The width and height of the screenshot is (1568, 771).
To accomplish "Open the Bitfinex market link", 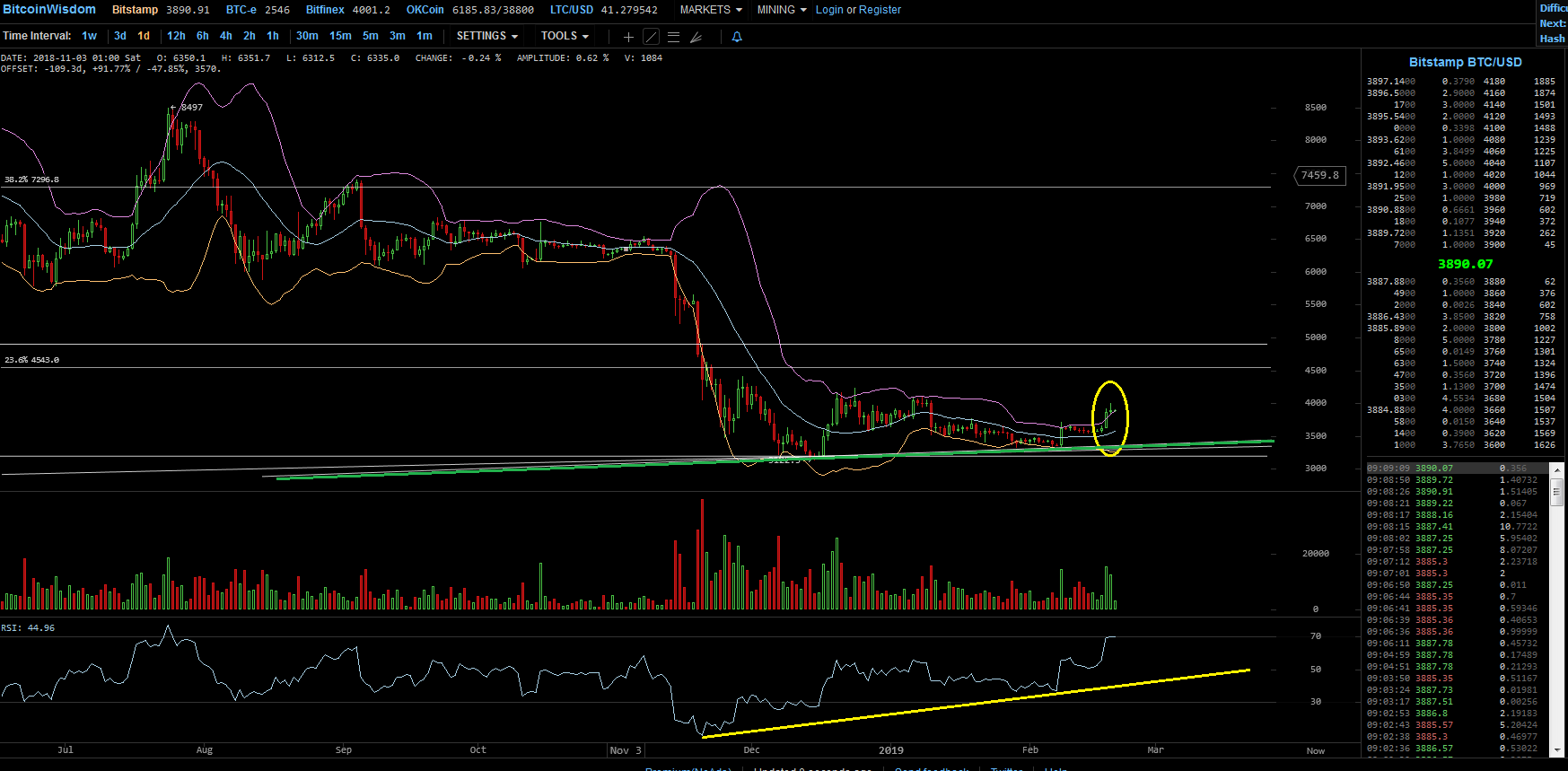I will pos(325,10).
